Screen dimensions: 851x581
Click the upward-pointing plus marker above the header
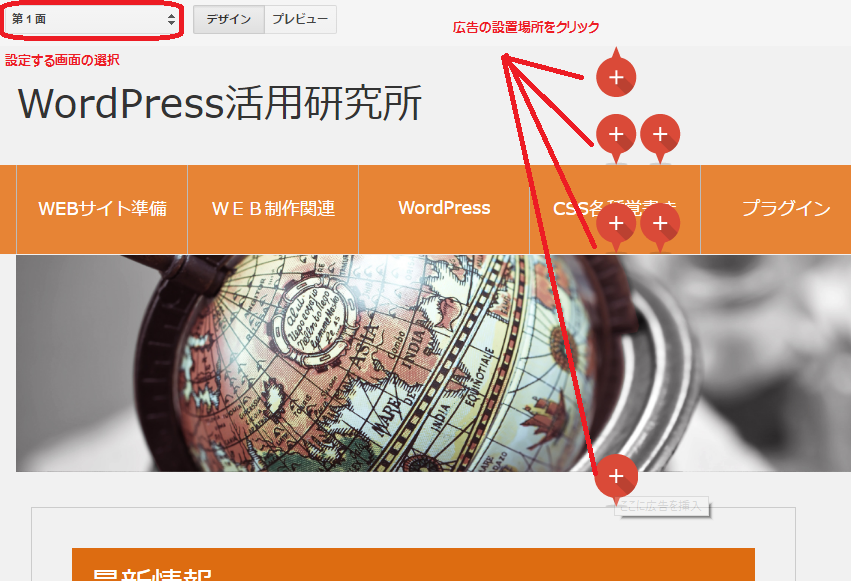tap(616, 75)
